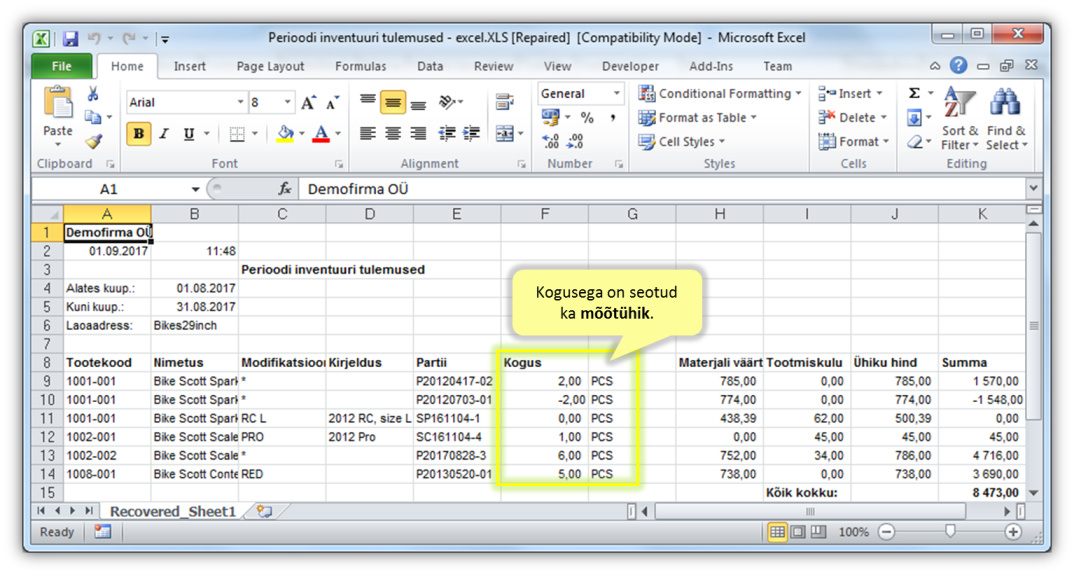Apply Accounting Number Format
This screenshot has height=575, width=1074.
pos(550,117)
